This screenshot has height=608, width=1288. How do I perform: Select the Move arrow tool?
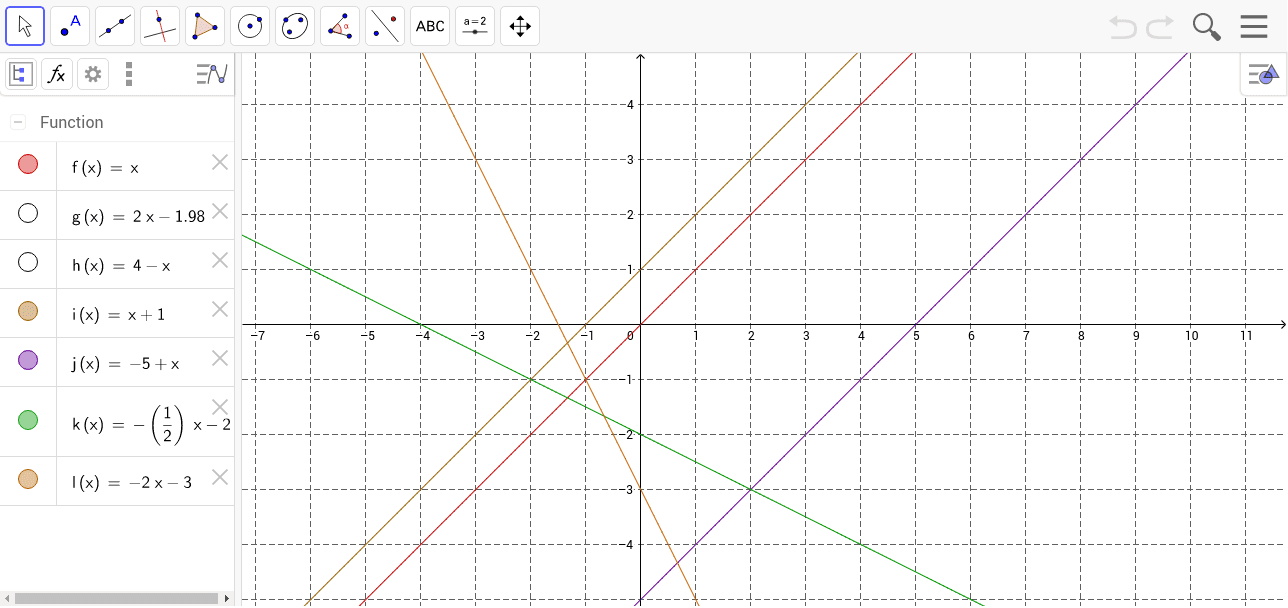pyautogui.click(x=25, y=26)
